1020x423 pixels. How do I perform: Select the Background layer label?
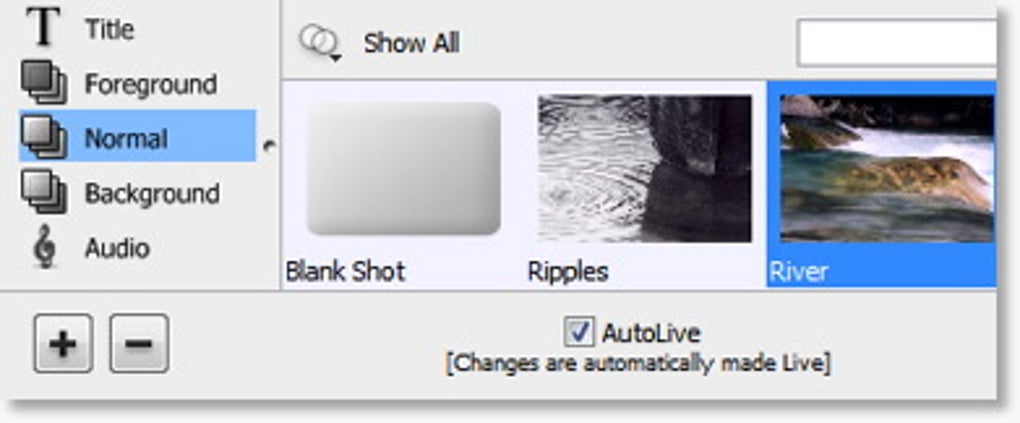[152, 193]
